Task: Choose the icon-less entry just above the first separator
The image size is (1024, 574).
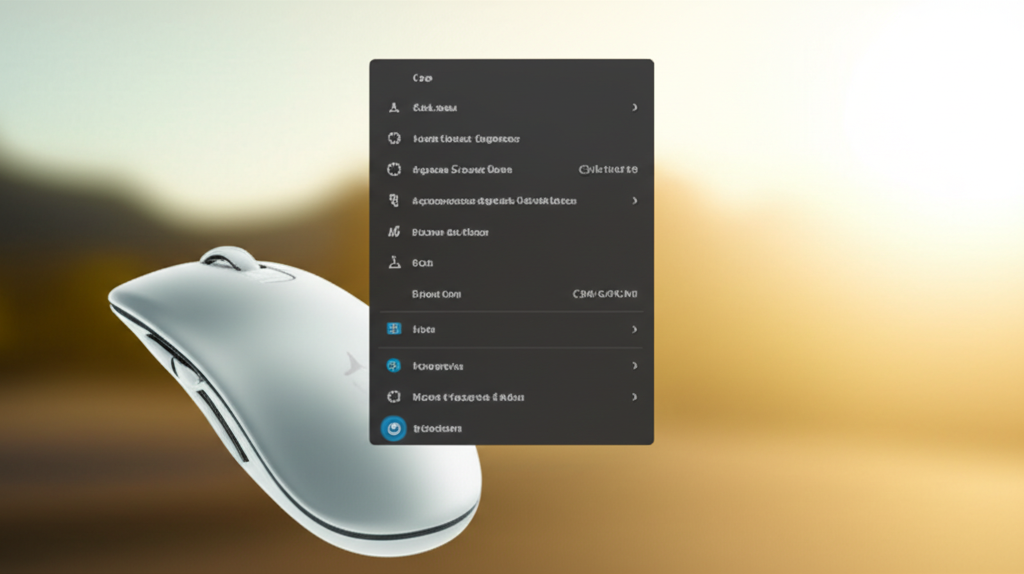Action: (x=436, y=294)
